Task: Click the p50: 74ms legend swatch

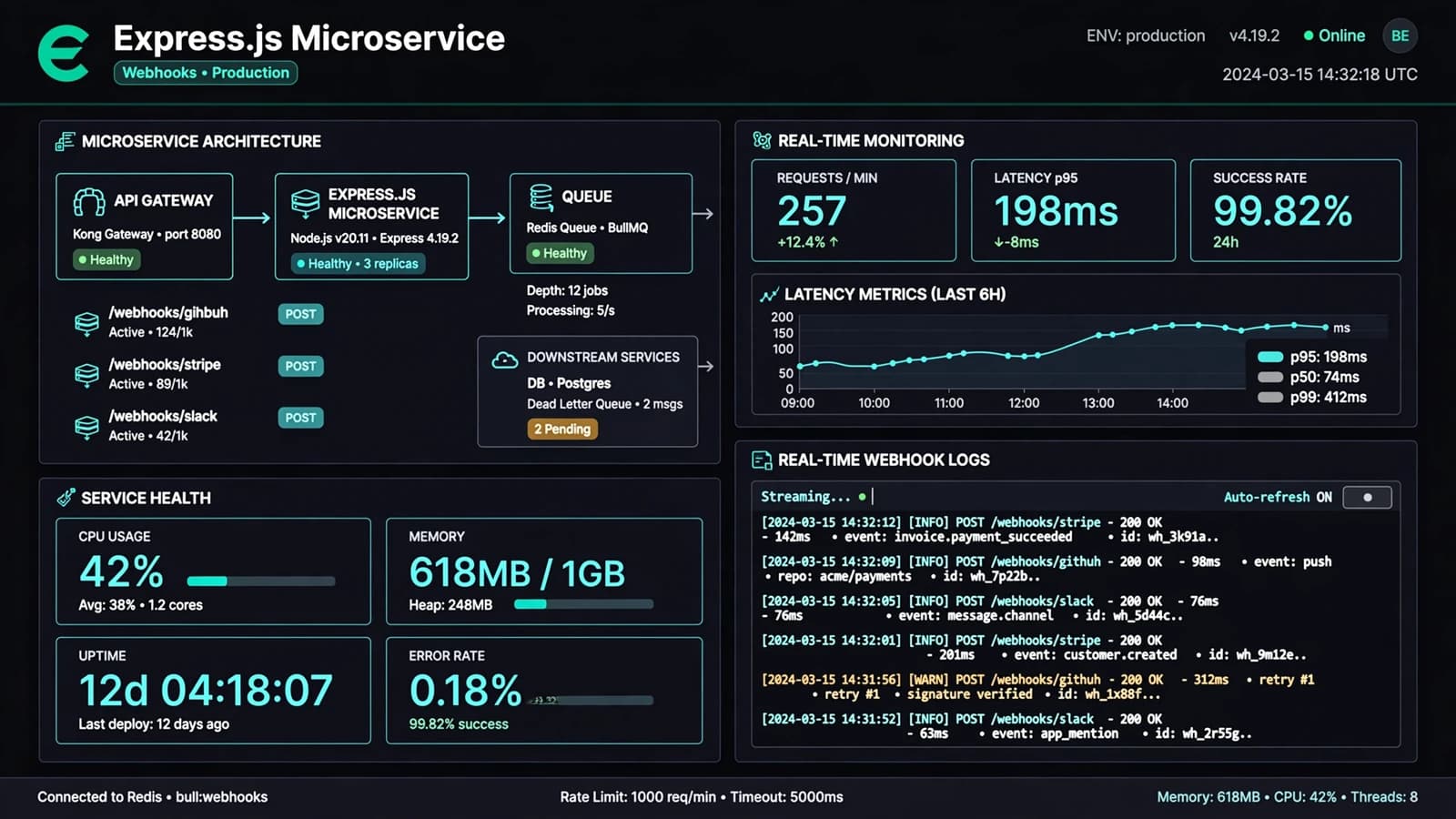Action: pos(1270,377)
